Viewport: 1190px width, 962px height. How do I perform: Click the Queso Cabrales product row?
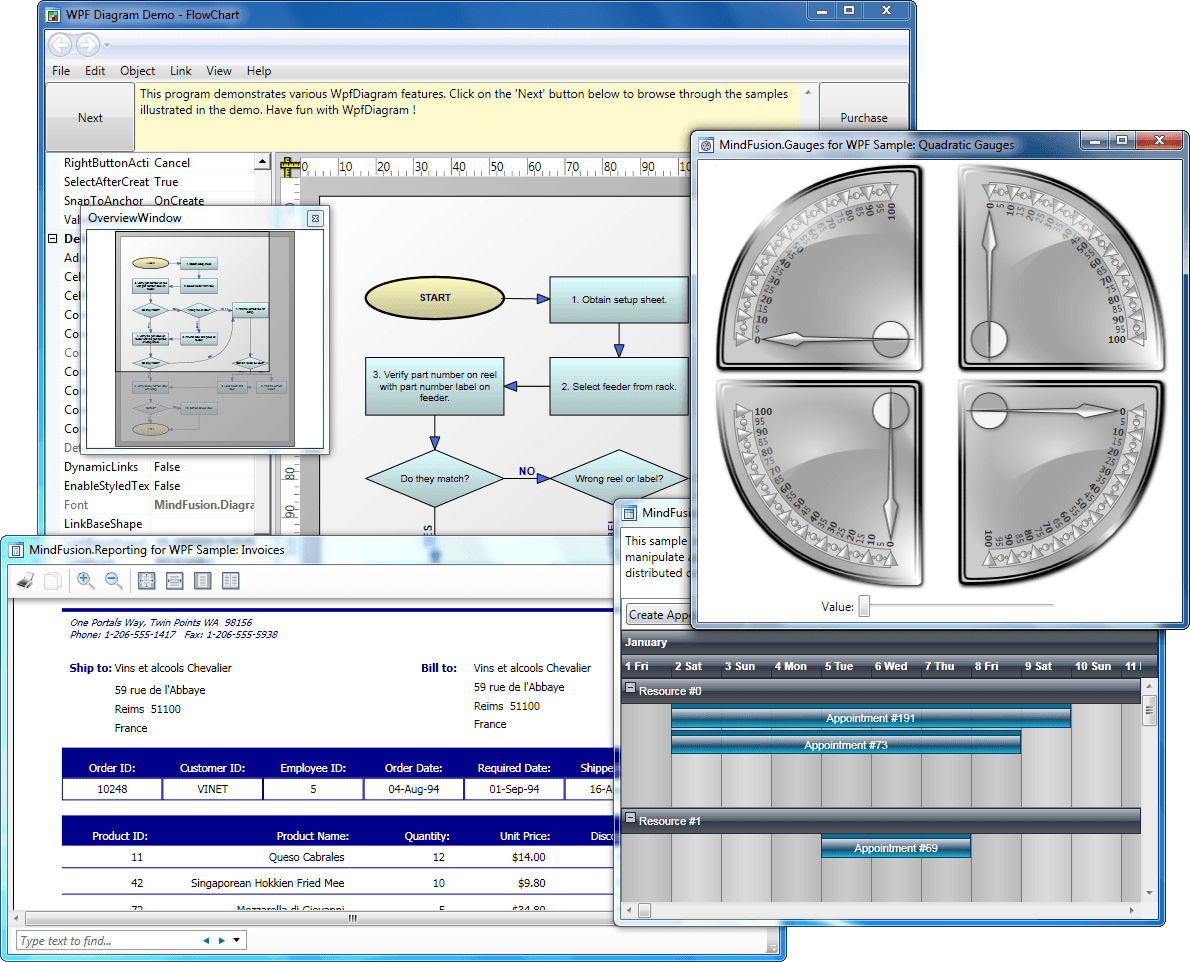[338, 857]
